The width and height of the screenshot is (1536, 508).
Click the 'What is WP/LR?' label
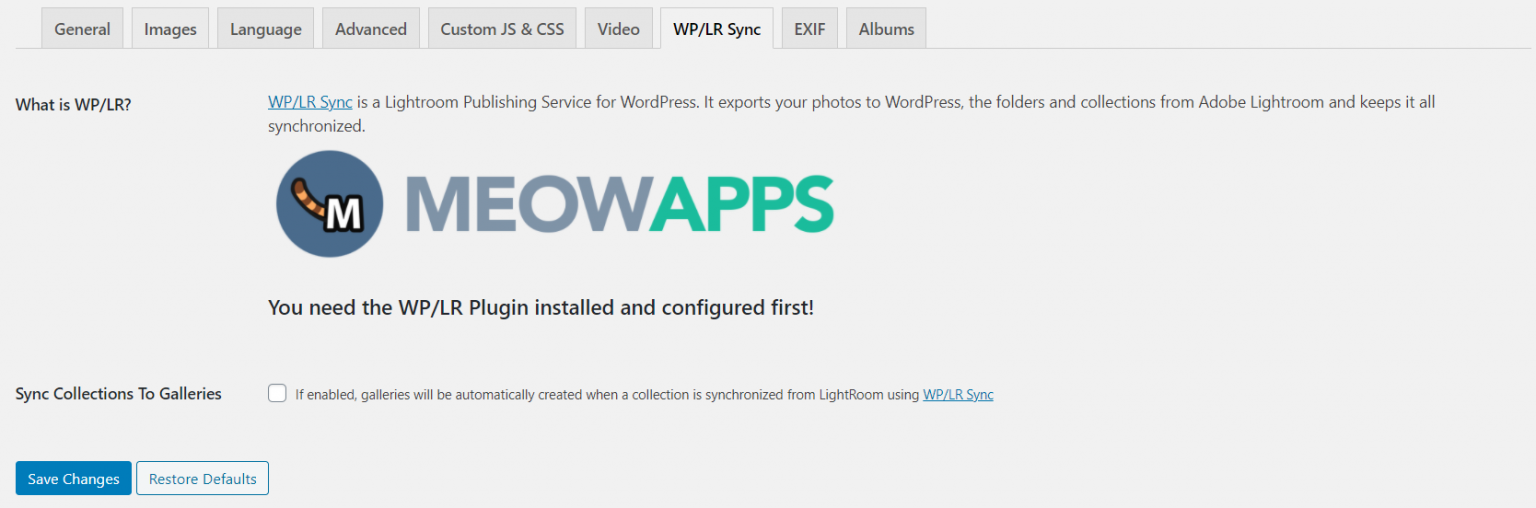pos(74,104)
